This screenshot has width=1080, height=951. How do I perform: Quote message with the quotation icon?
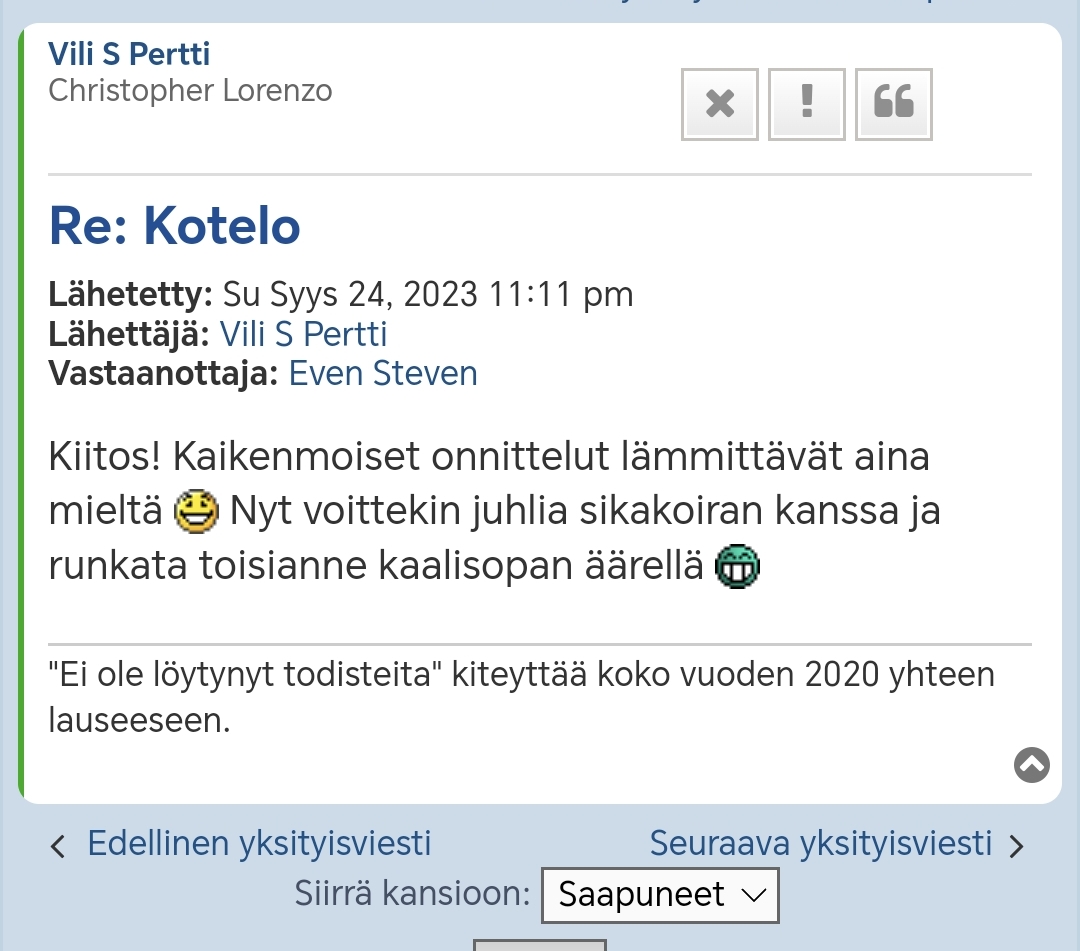(893, 105)
